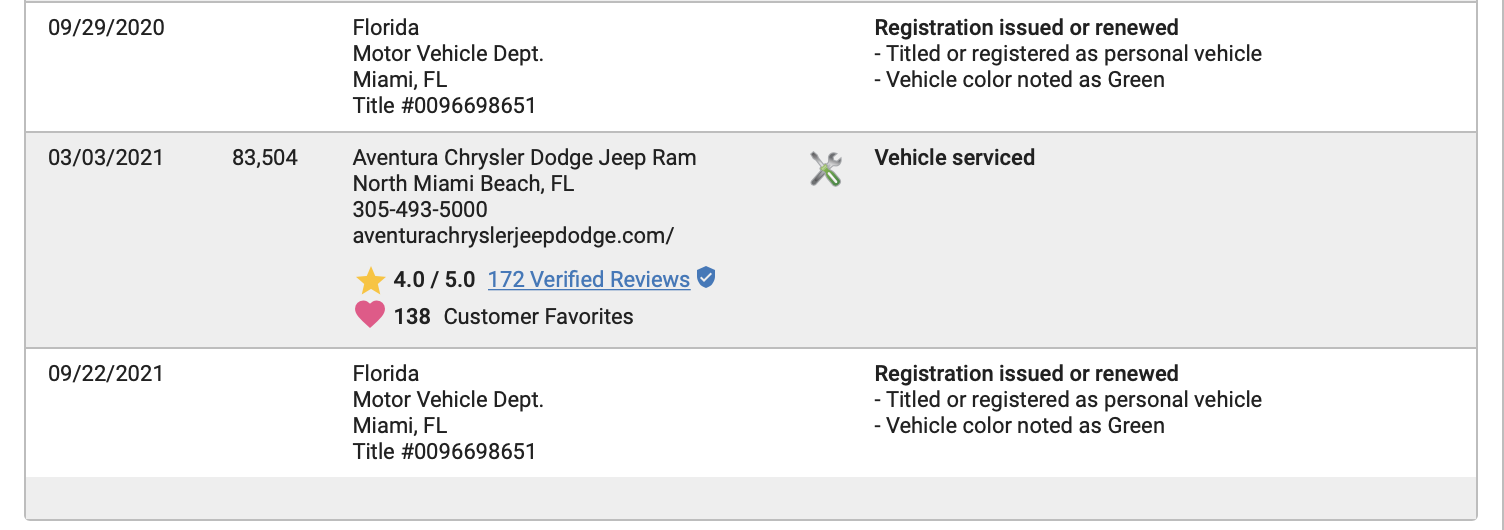Click the wrench service icon
This screenshot has height=530, width=1504.
tap(825, 169)
